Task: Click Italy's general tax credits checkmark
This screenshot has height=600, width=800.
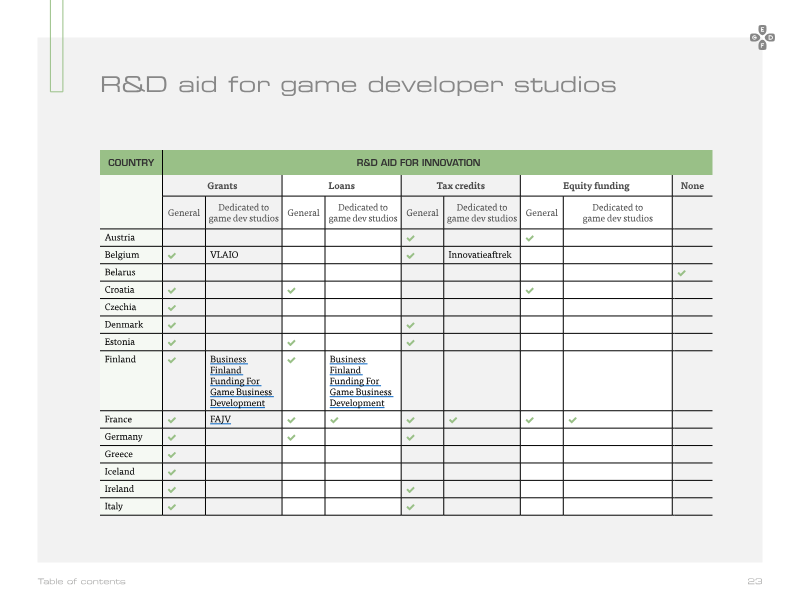Action: coord(411,507)
